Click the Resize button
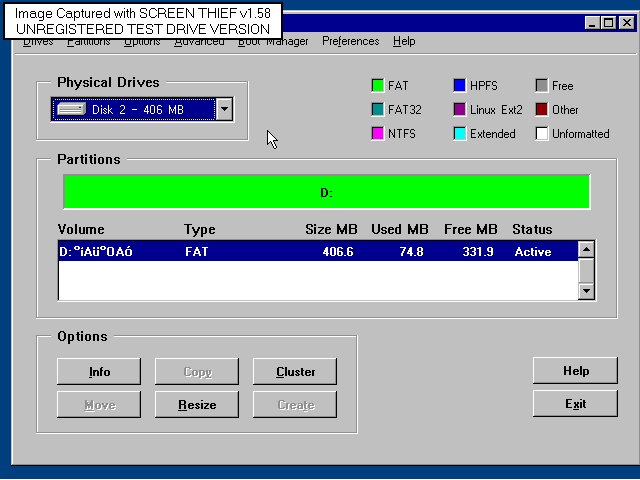 tap(197, 404)
